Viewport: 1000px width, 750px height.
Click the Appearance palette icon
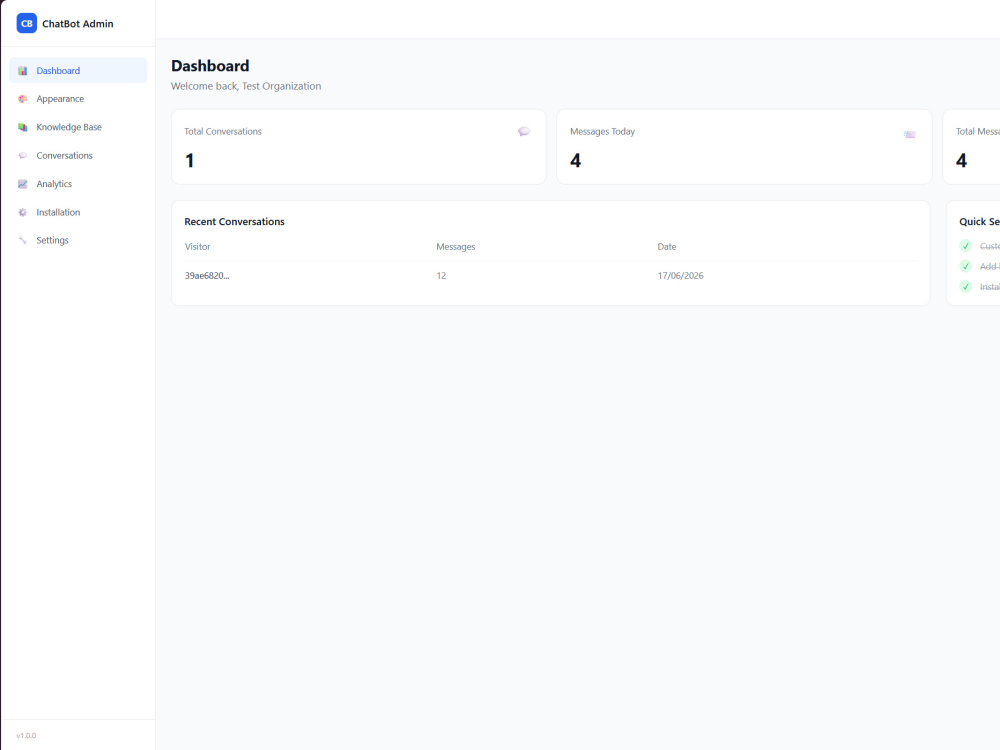click(22, 99)
